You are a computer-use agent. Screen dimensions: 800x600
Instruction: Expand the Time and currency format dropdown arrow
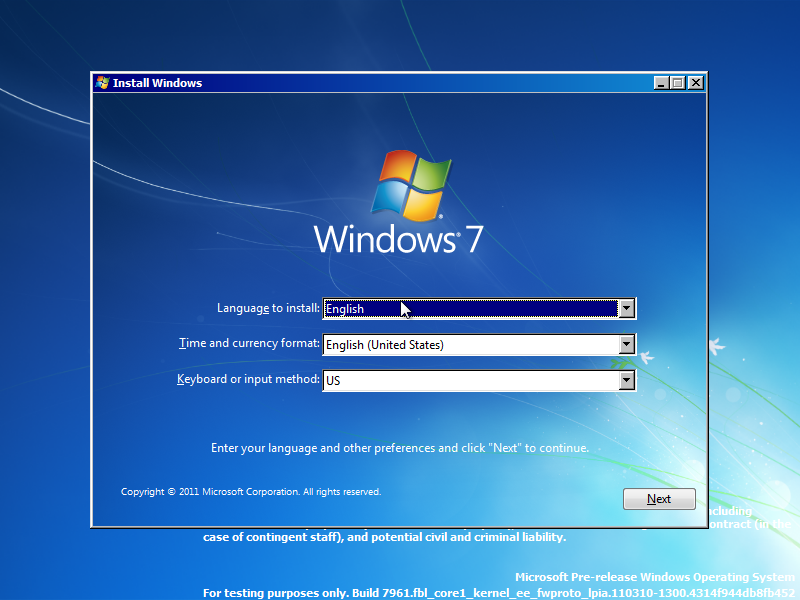click(627, 344)
